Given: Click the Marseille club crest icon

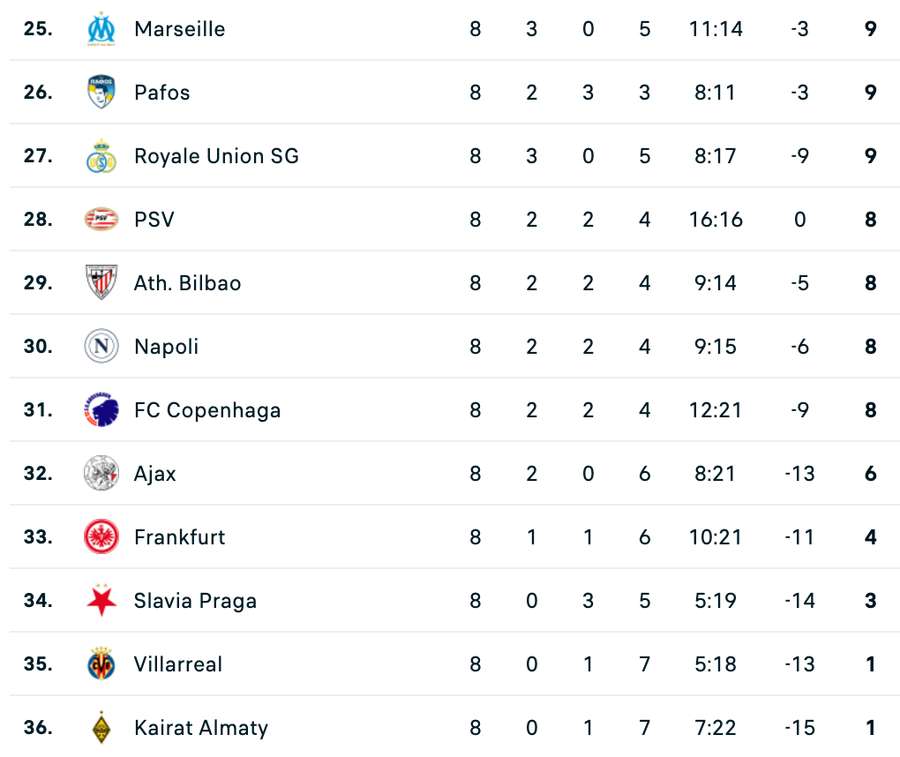Looking at the screenshot, I should point(101,29).
